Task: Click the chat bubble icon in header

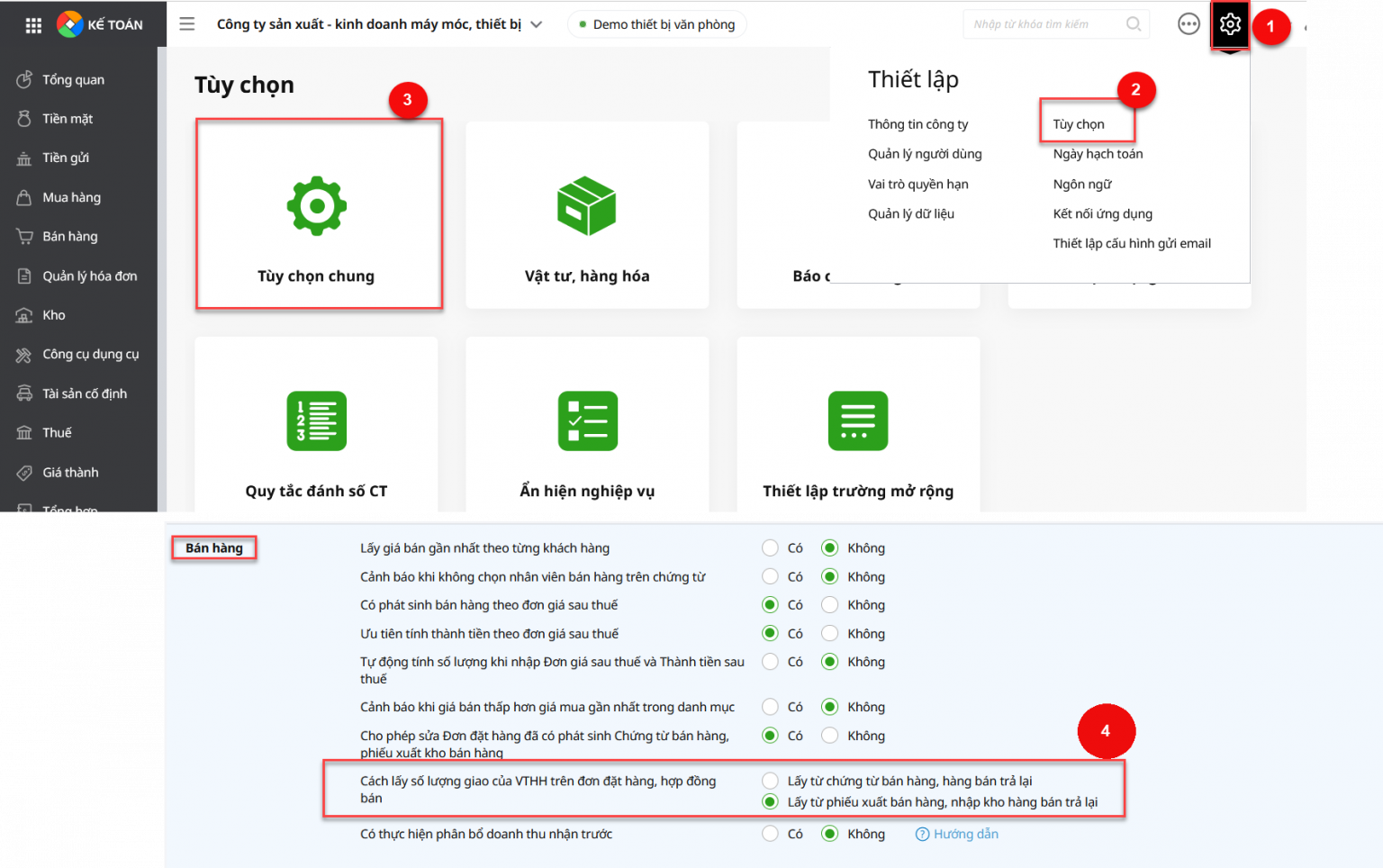Action: pos(1189,24)
